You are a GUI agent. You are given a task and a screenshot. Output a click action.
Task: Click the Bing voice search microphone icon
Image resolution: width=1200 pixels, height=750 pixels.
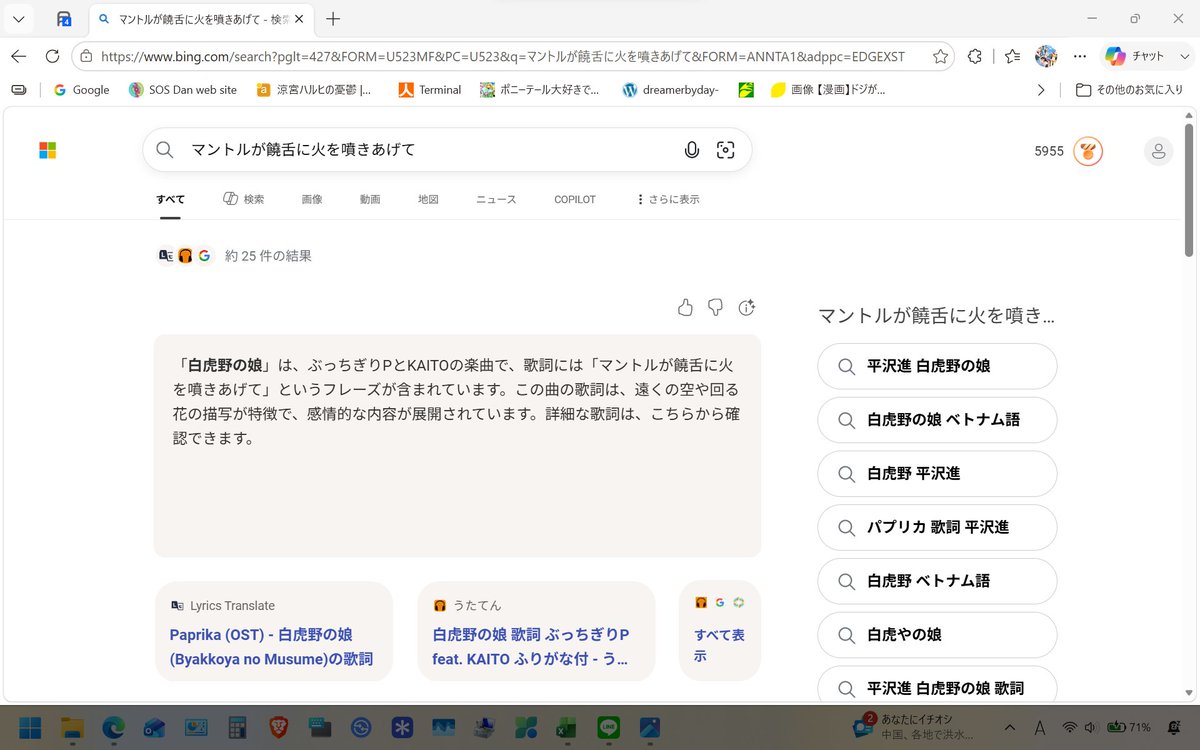tap(691, 150)
